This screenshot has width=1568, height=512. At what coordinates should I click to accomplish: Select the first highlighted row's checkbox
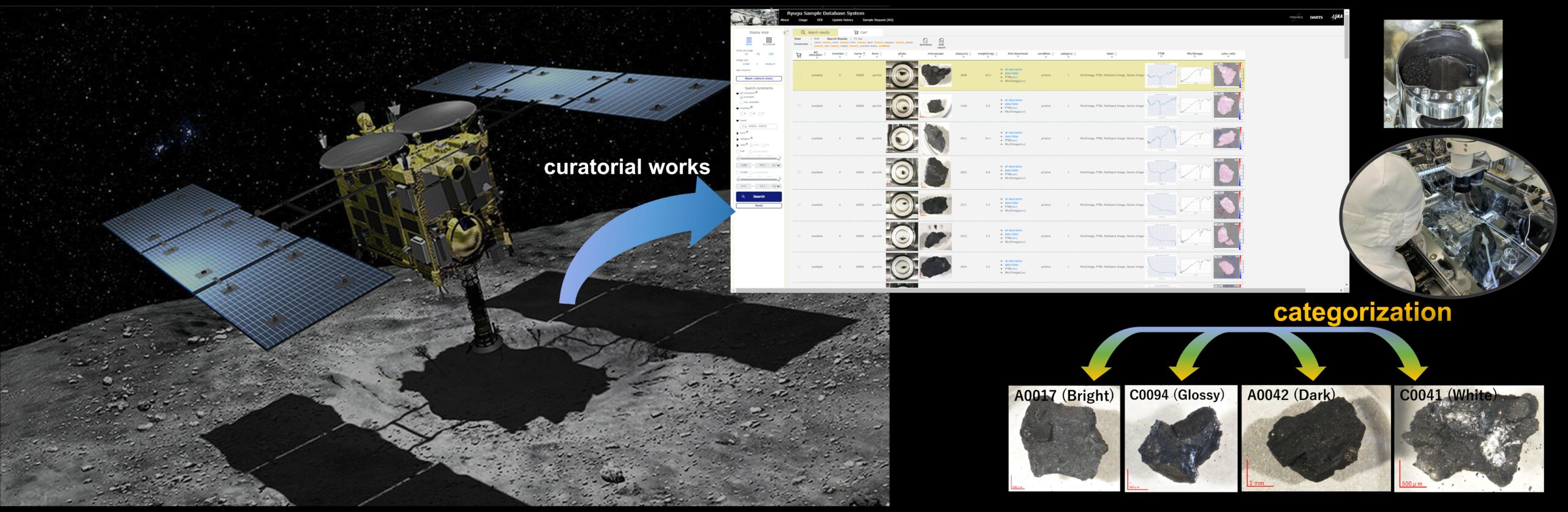click(x=799, y=75)
